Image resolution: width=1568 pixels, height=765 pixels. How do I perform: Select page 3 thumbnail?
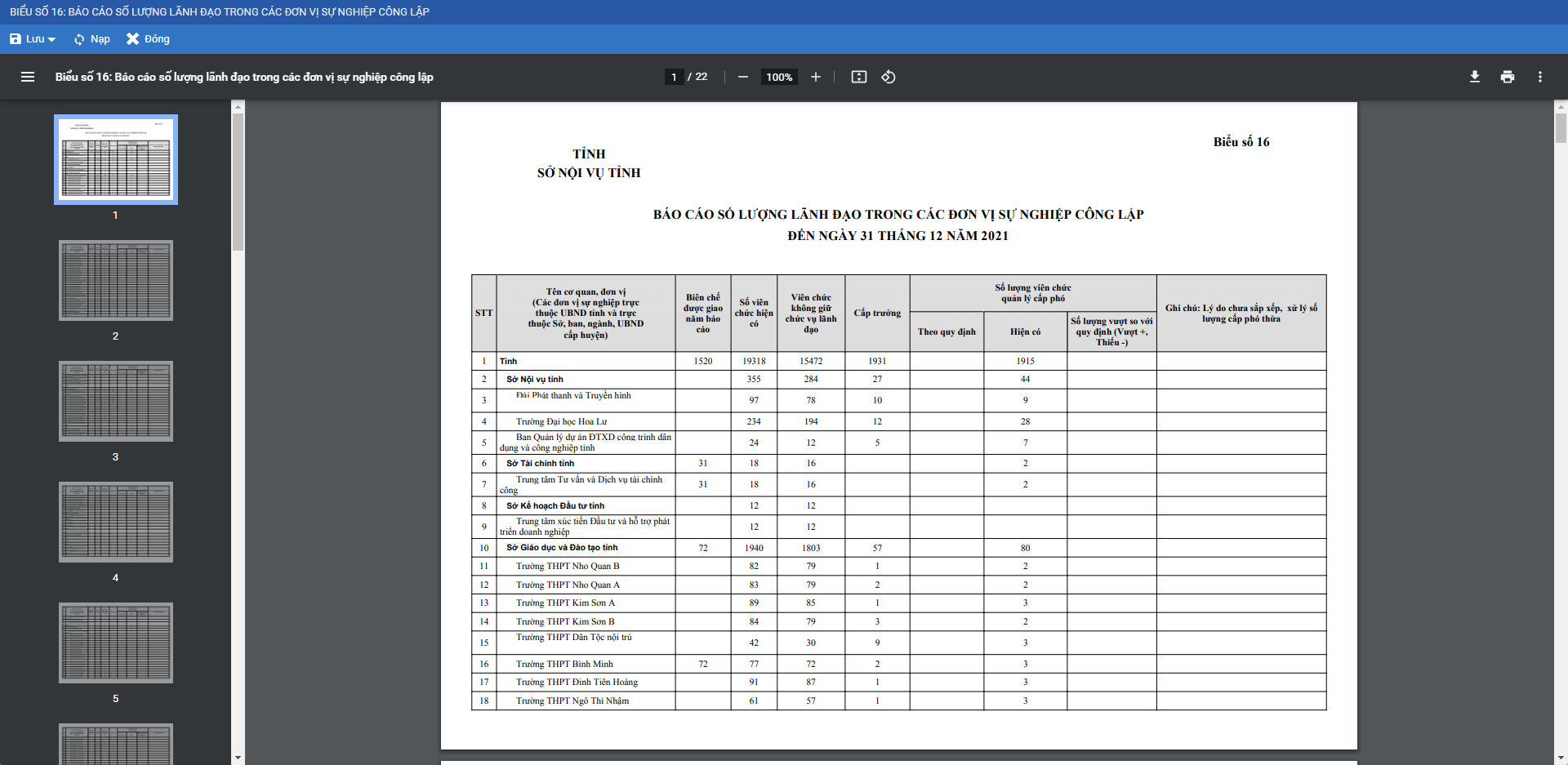point(116,401)
